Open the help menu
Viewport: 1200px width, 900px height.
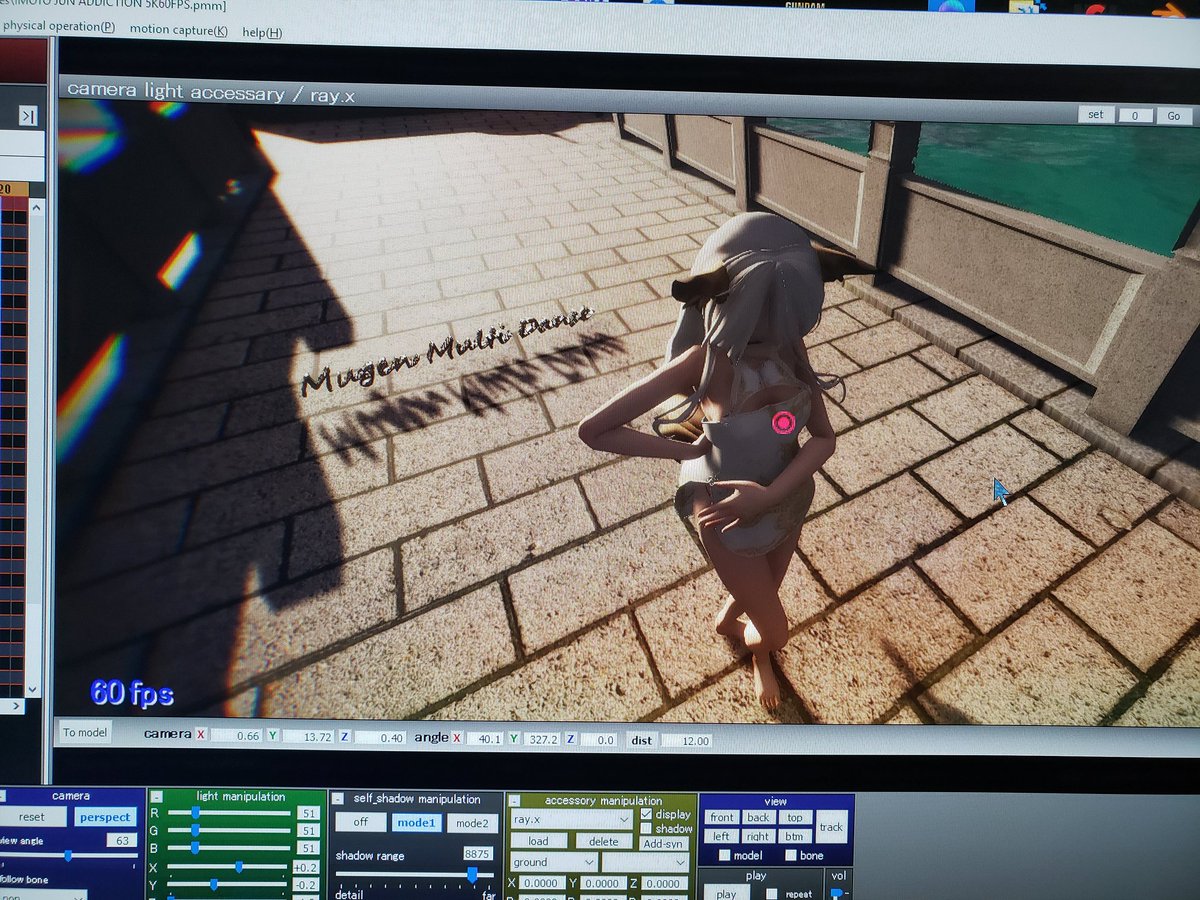pos(262,33)
